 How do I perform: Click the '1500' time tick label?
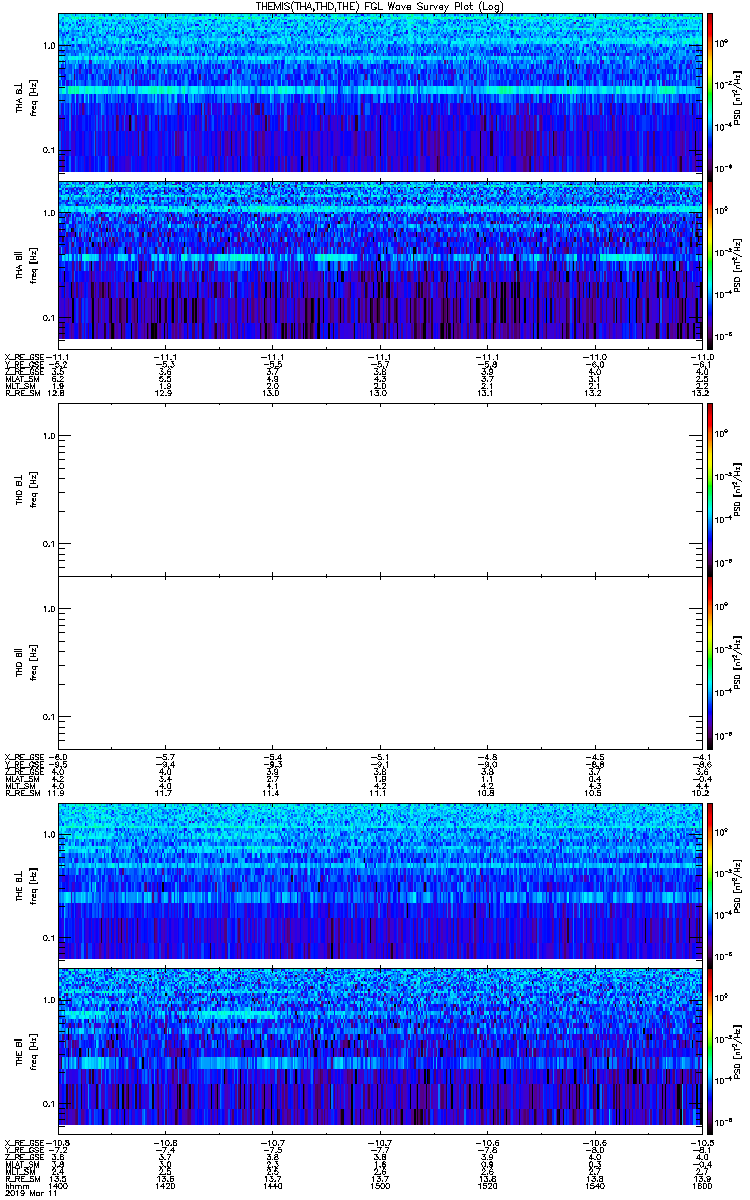click(380, 1186)
